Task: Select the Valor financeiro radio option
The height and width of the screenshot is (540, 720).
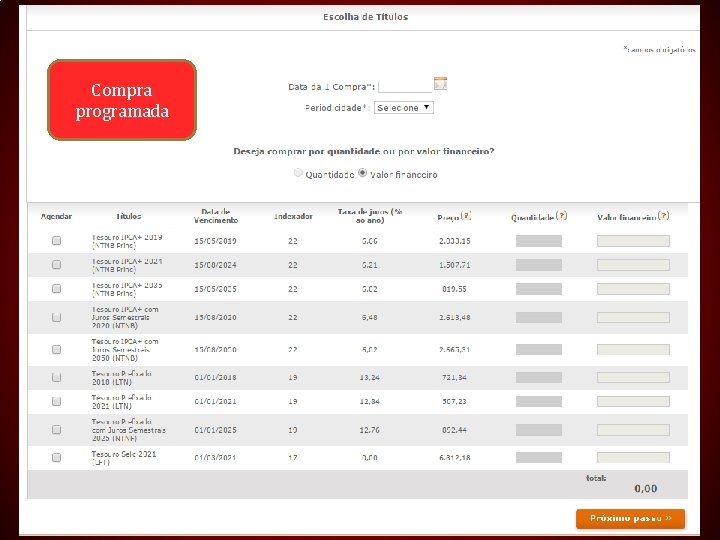Action: click(x=362, y=173)
